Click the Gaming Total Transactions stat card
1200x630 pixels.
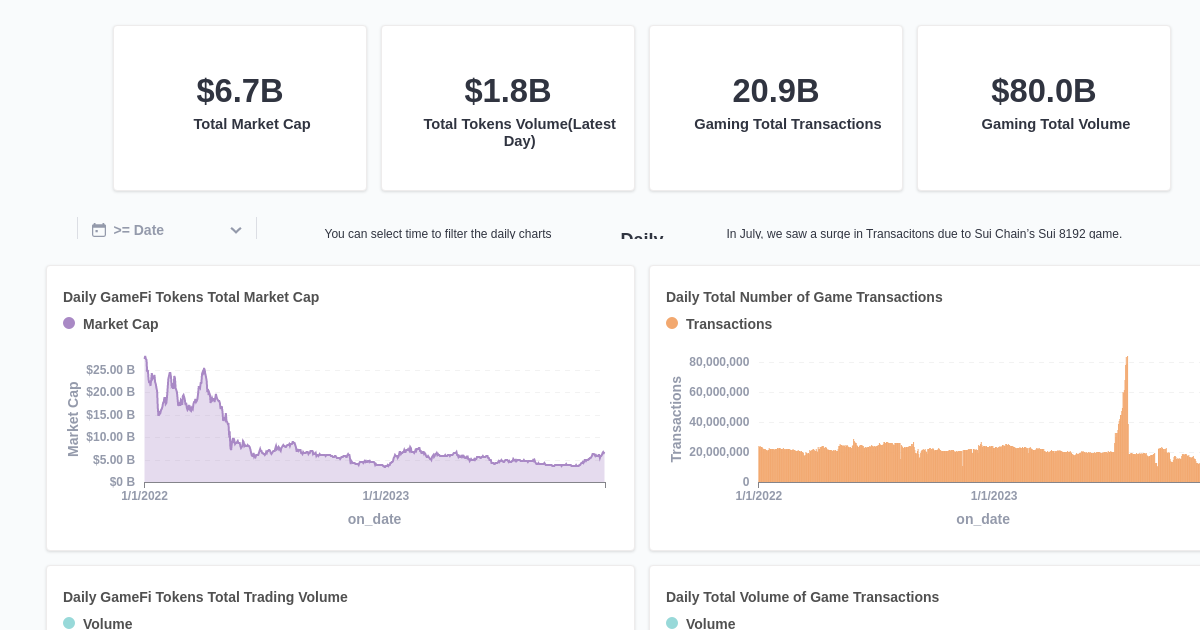pyautogui.click(x=776, y=107)
